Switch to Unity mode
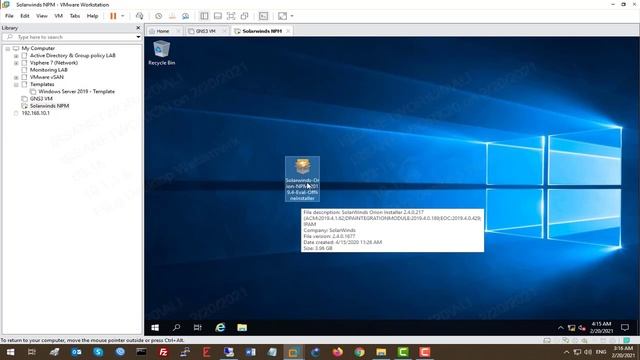The width and height of the screenshot is (640, 360). [x=244, y=16]
